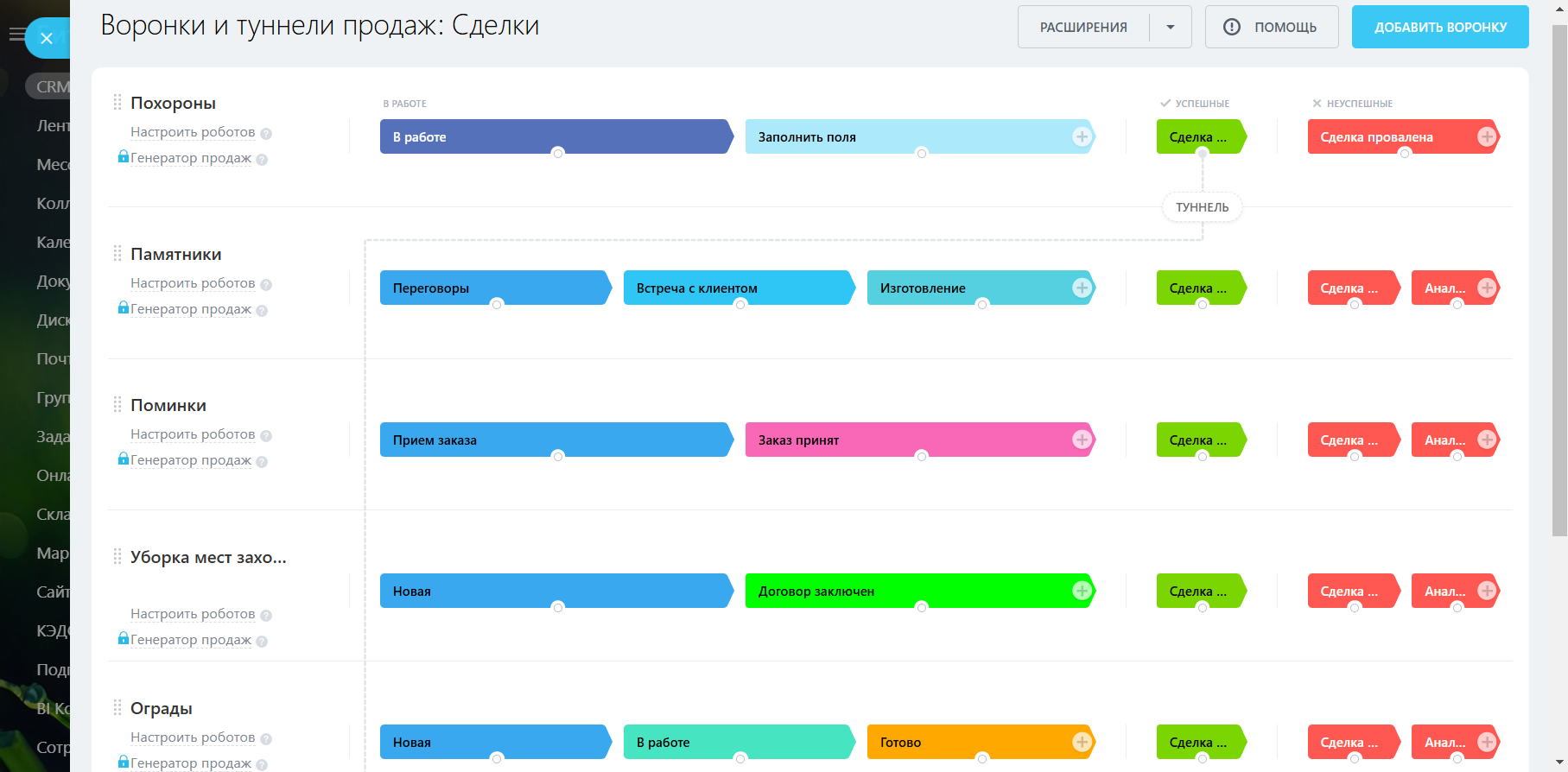
Task: Click the lock icon beside Генератор продаж under Памятники
Action: pos(124,308)
